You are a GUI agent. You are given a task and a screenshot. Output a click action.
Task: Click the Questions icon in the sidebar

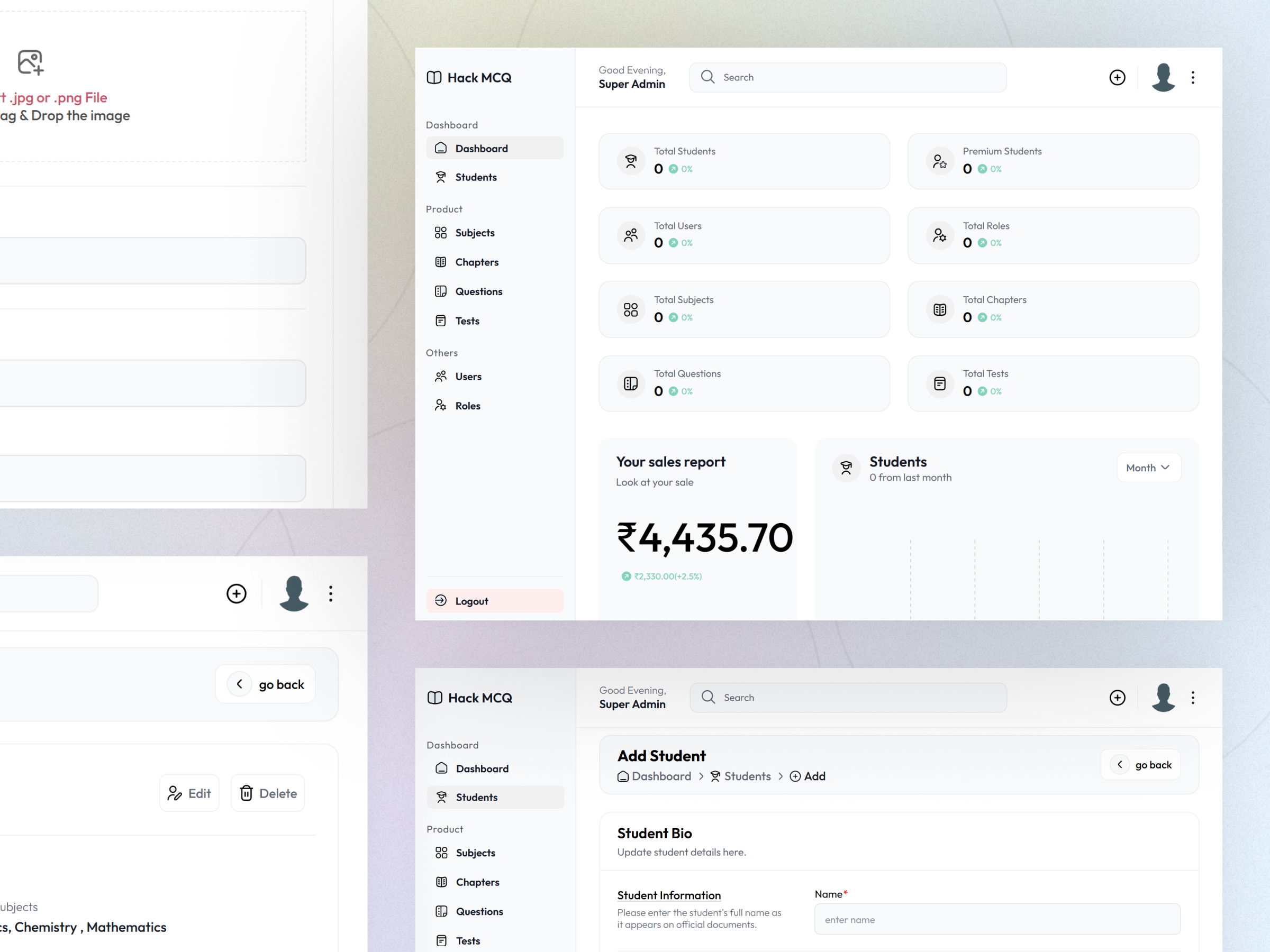(x=441, y=291)
